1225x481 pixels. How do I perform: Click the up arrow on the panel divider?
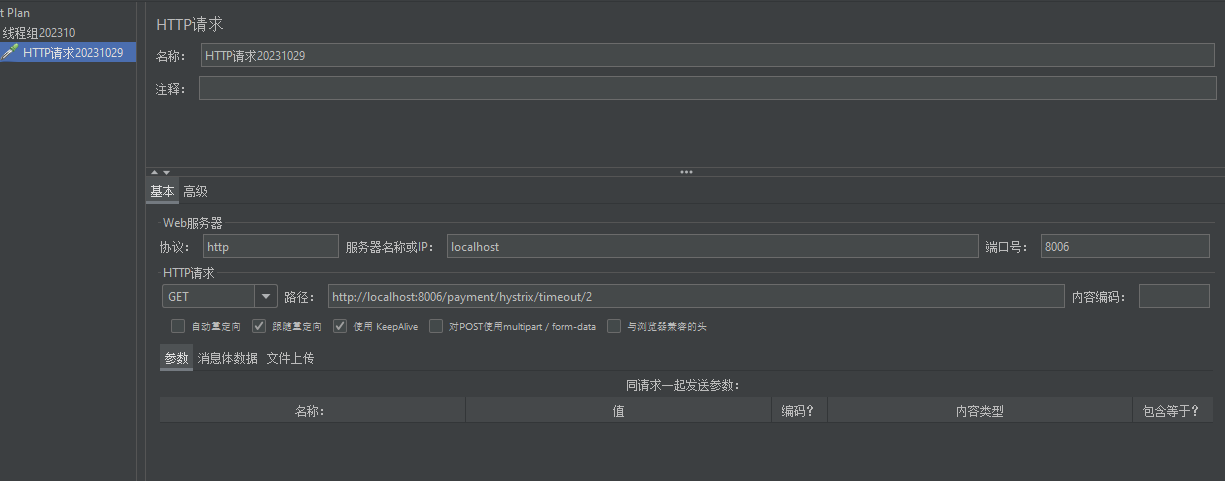pyautogui.click(x=154, y=172)
